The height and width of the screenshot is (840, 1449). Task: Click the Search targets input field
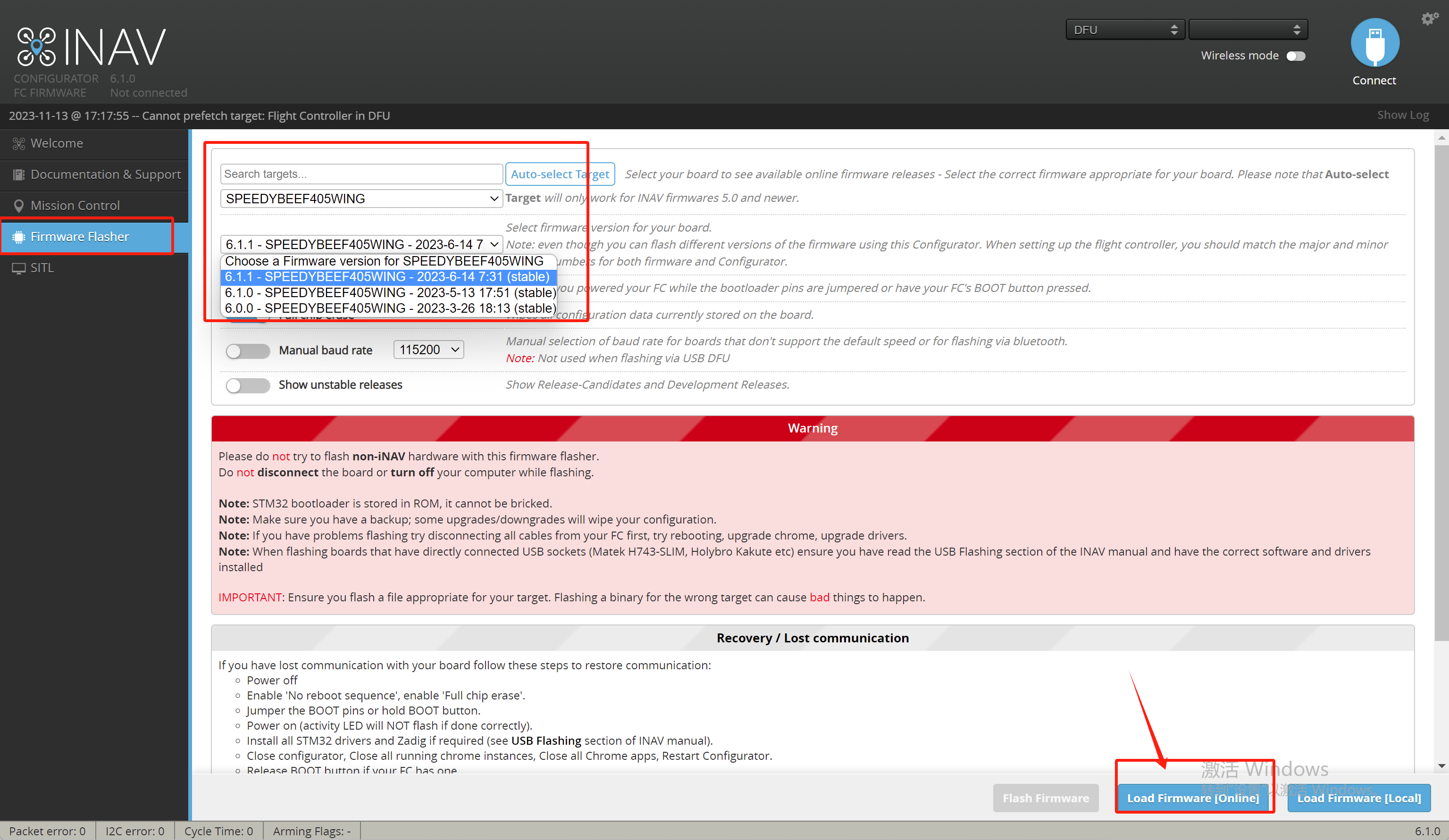point(362,174)
